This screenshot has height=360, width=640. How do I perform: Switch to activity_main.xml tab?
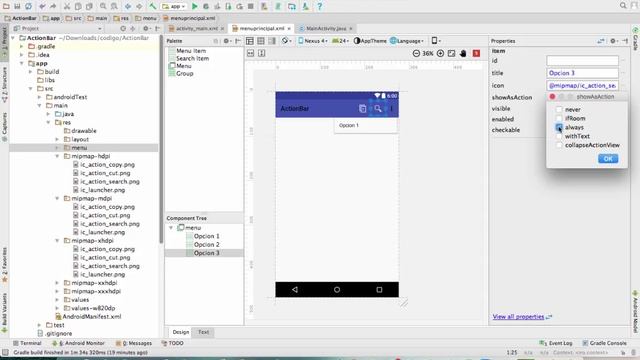[x=197, y=29]
